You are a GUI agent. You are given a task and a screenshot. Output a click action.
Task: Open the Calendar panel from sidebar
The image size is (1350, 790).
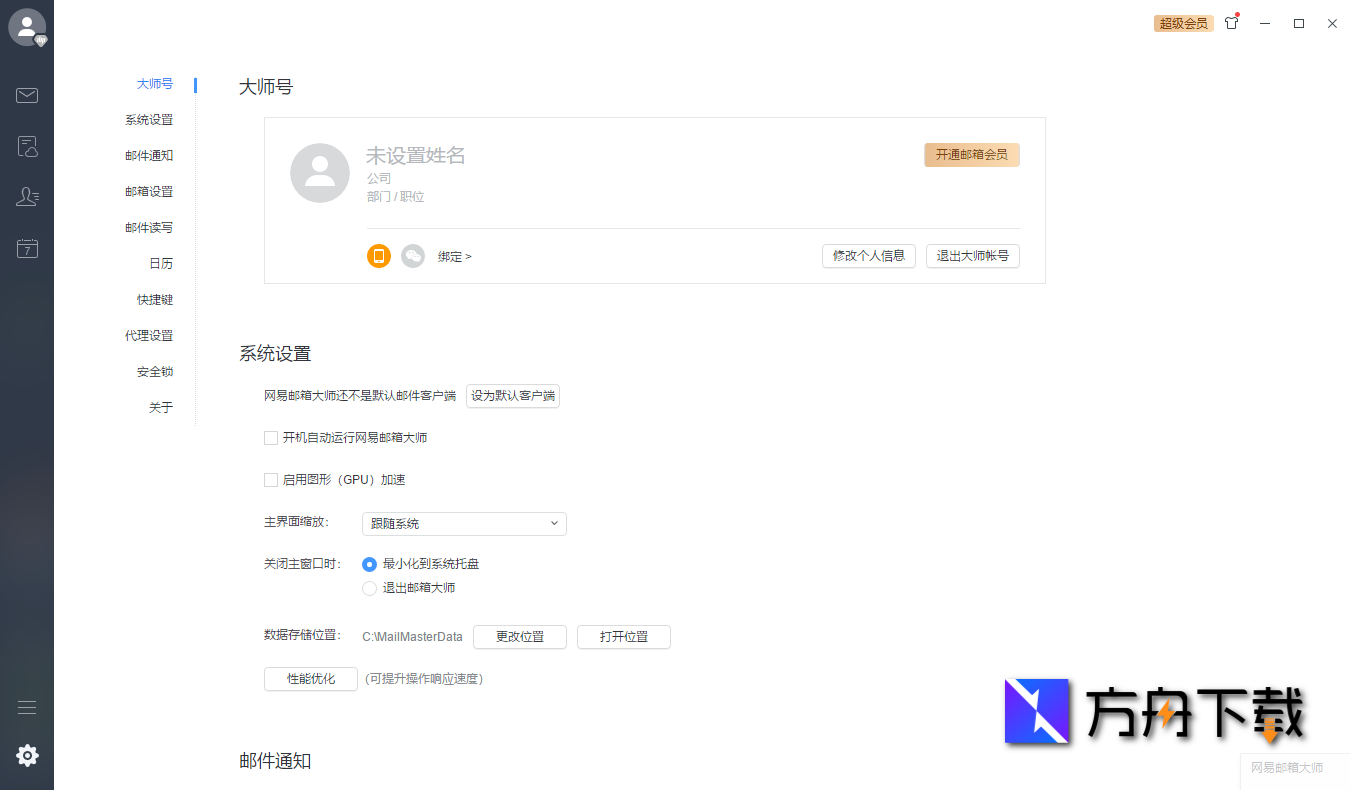click(x=27, y=248)
